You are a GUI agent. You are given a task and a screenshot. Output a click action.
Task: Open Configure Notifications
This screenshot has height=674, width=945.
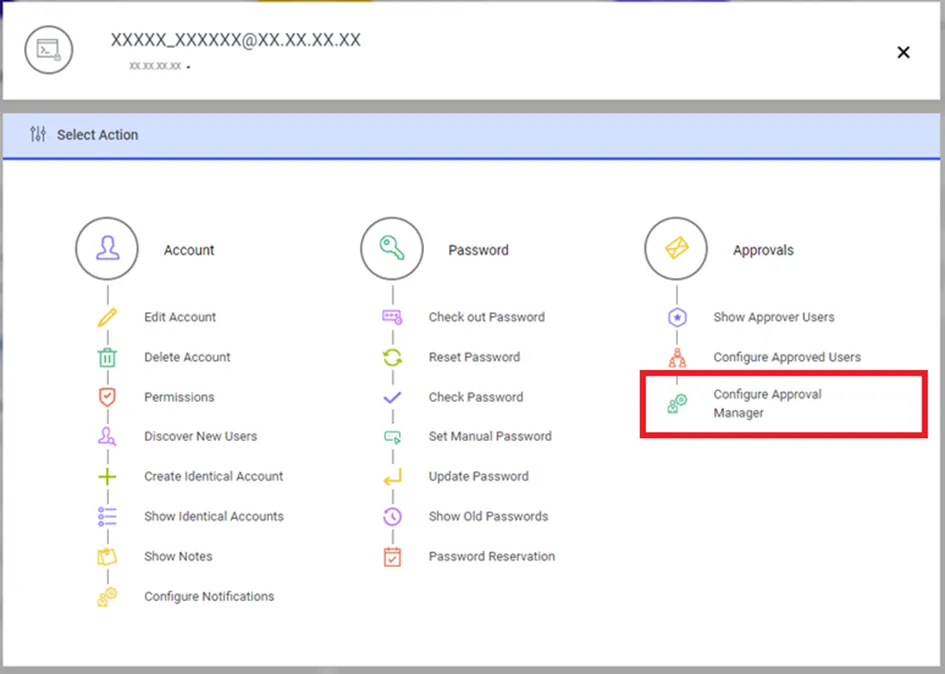pyautogui.click(x=209, y=596)
